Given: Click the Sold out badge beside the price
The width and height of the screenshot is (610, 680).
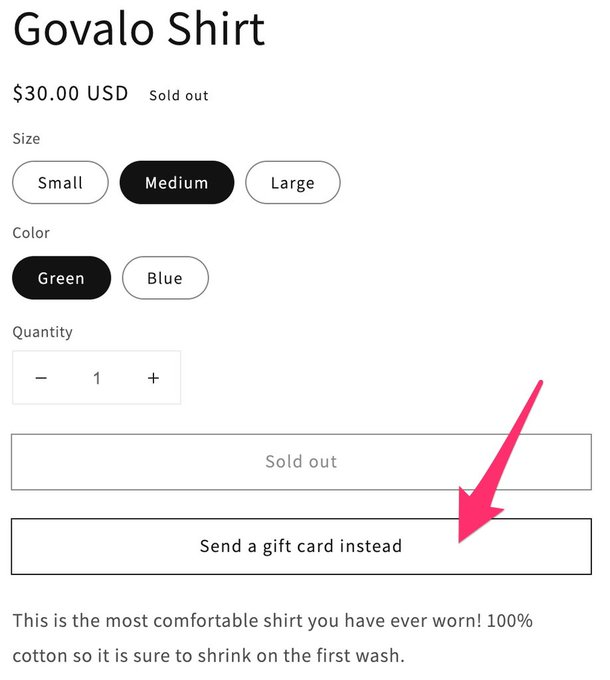Looking at the screenshot, I should coord(179,95).
